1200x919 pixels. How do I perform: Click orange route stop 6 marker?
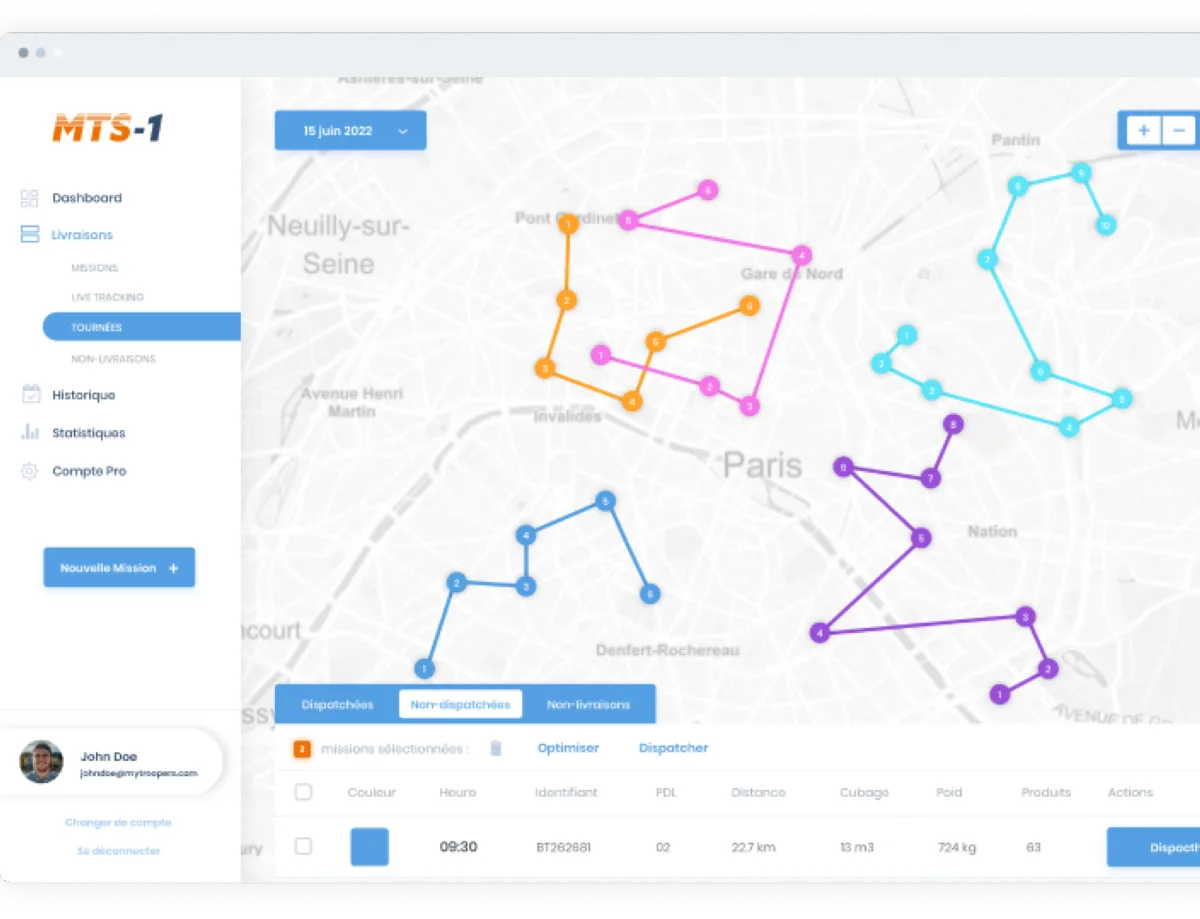pos(748,305)
